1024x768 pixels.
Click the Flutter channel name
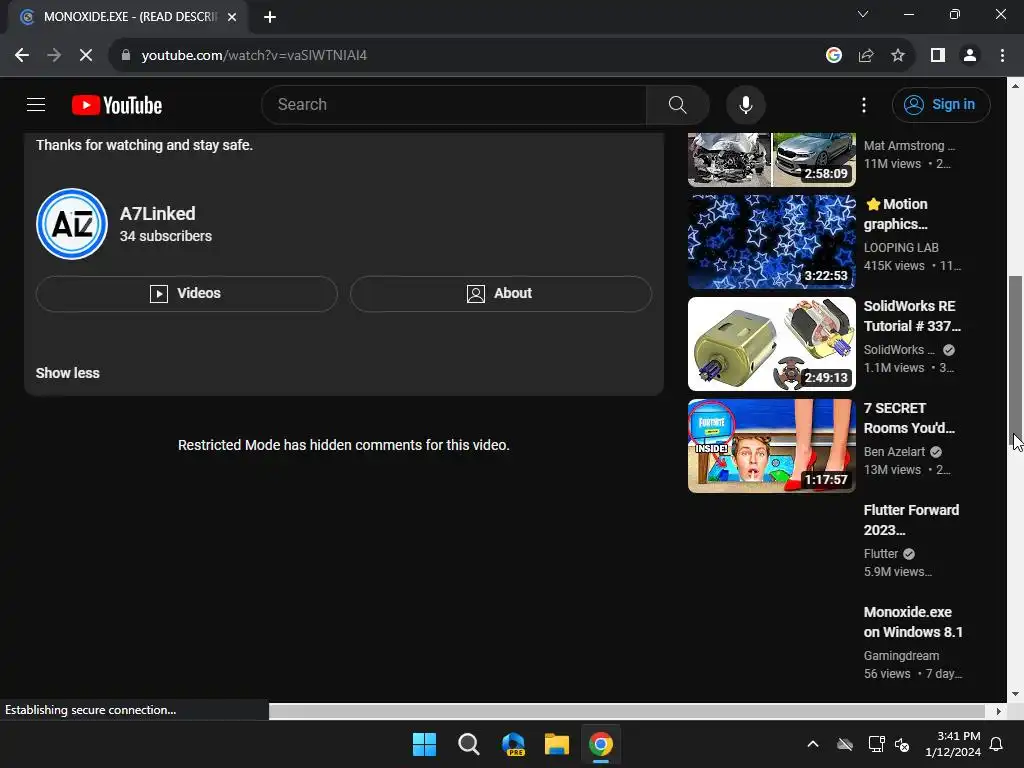tap(881, 553)
